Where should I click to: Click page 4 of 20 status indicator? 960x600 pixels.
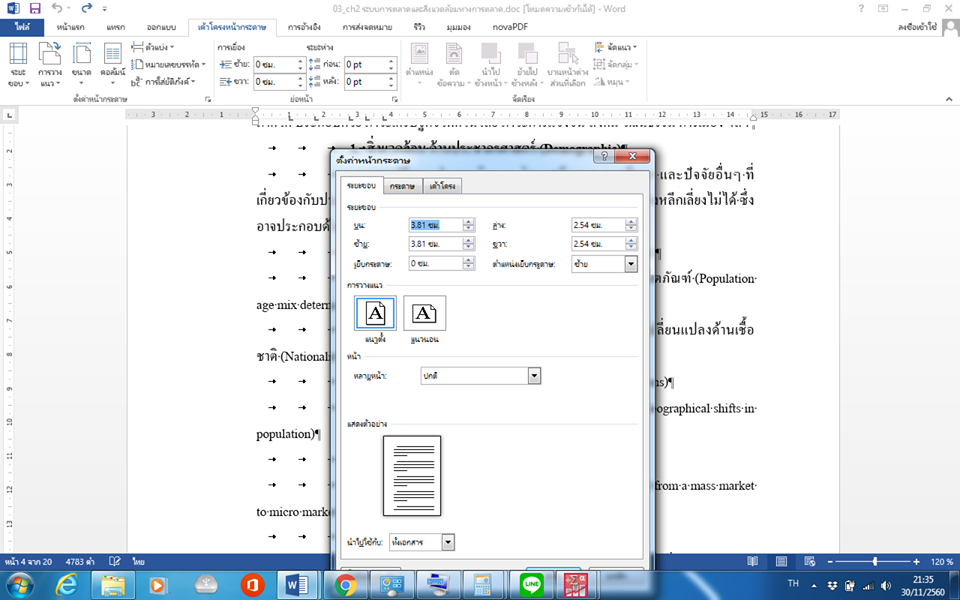pos(28,561)
